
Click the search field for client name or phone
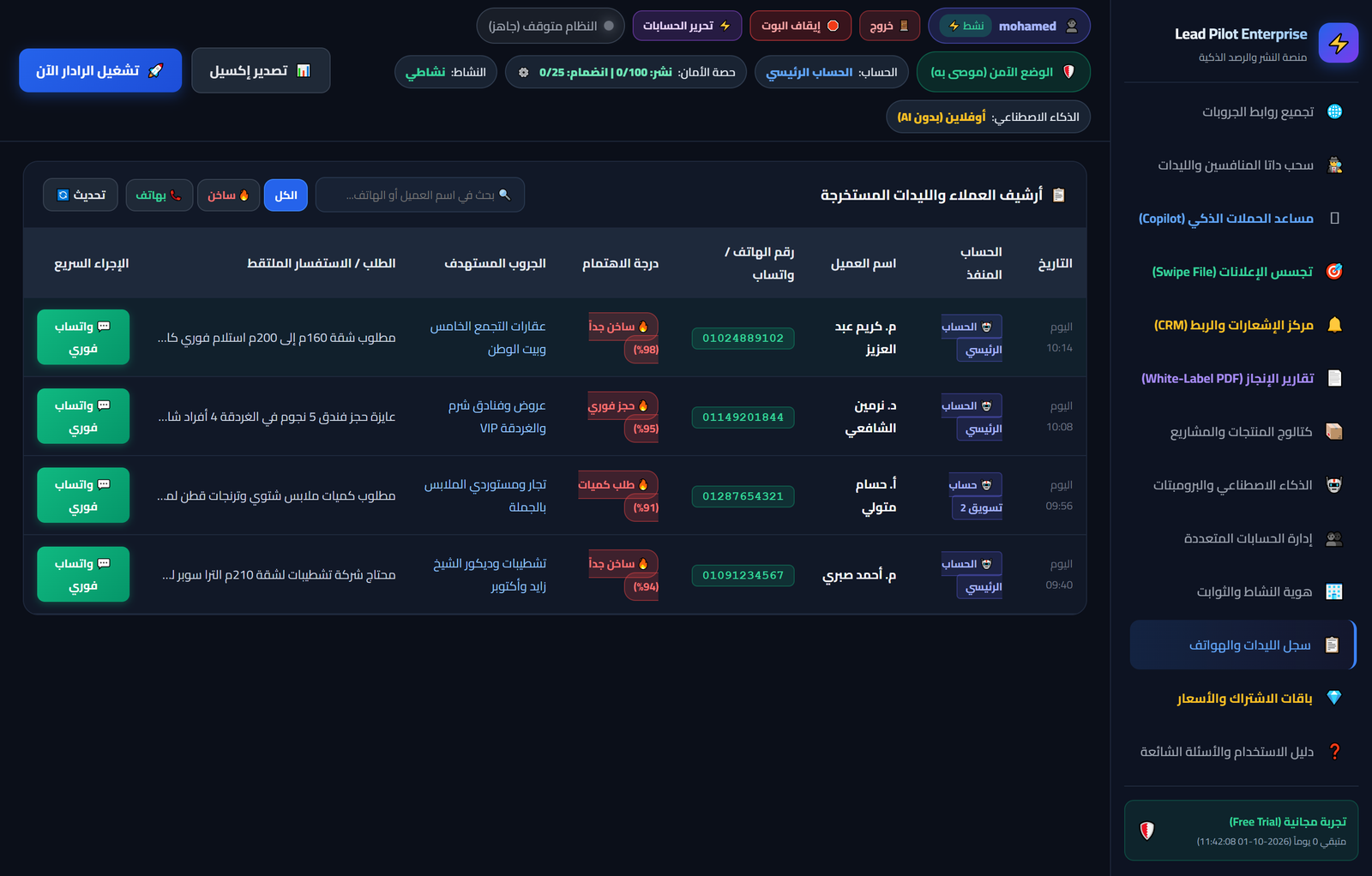point(420,195)
